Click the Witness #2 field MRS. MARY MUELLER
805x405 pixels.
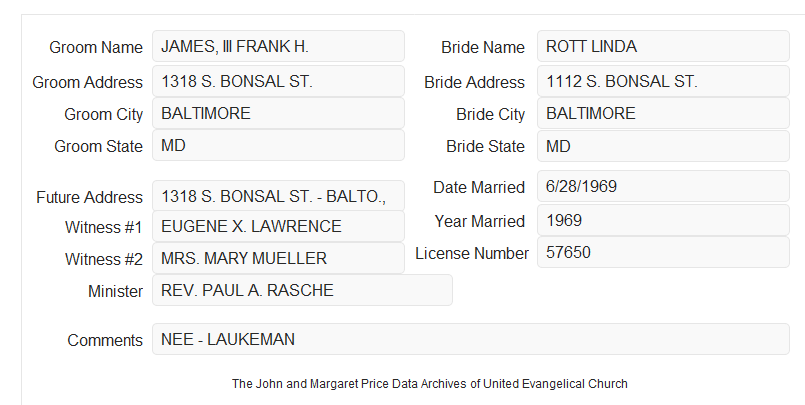pos(278,258)
